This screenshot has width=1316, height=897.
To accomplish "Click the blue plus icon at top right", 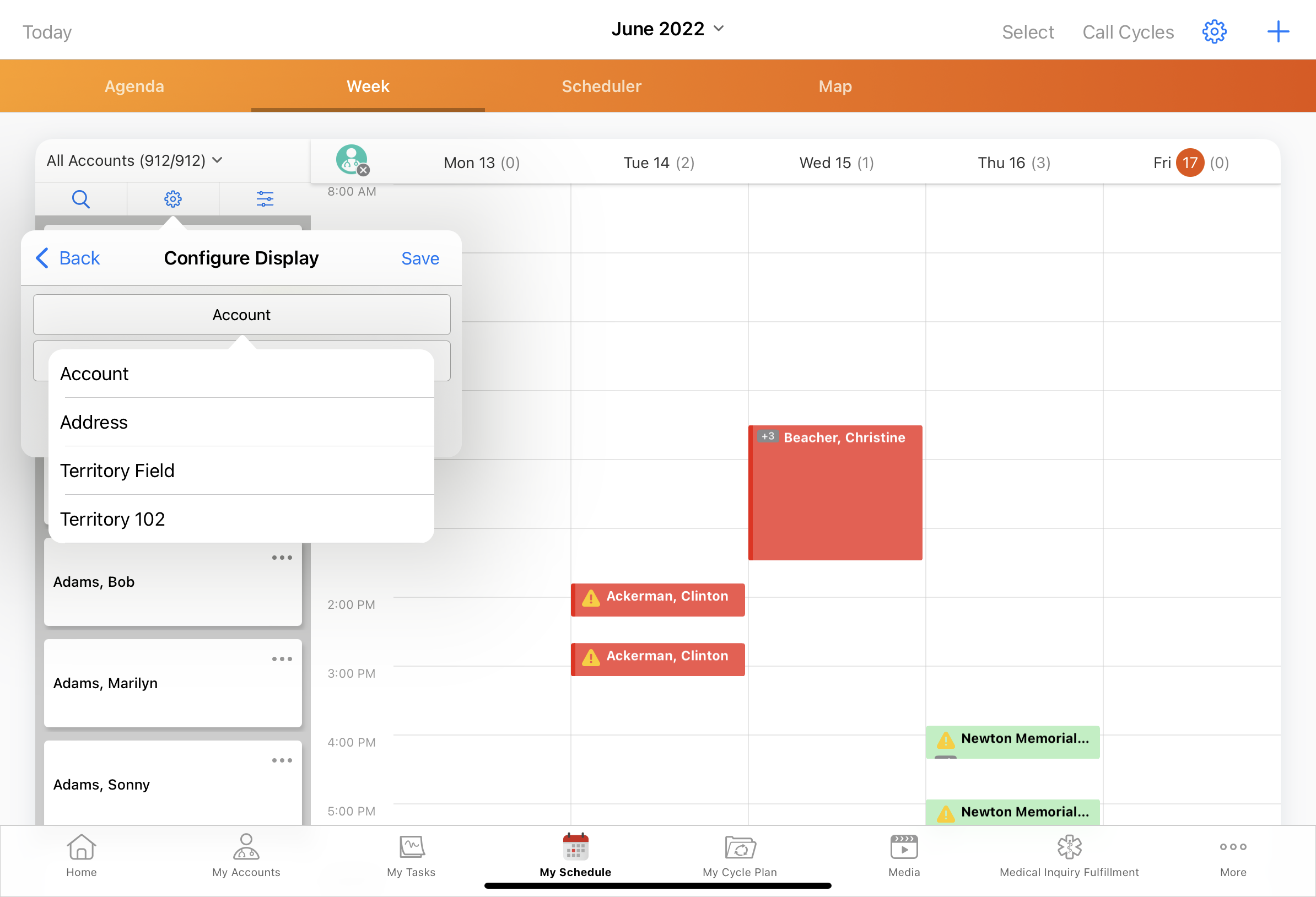I will tap(1277, 32).
